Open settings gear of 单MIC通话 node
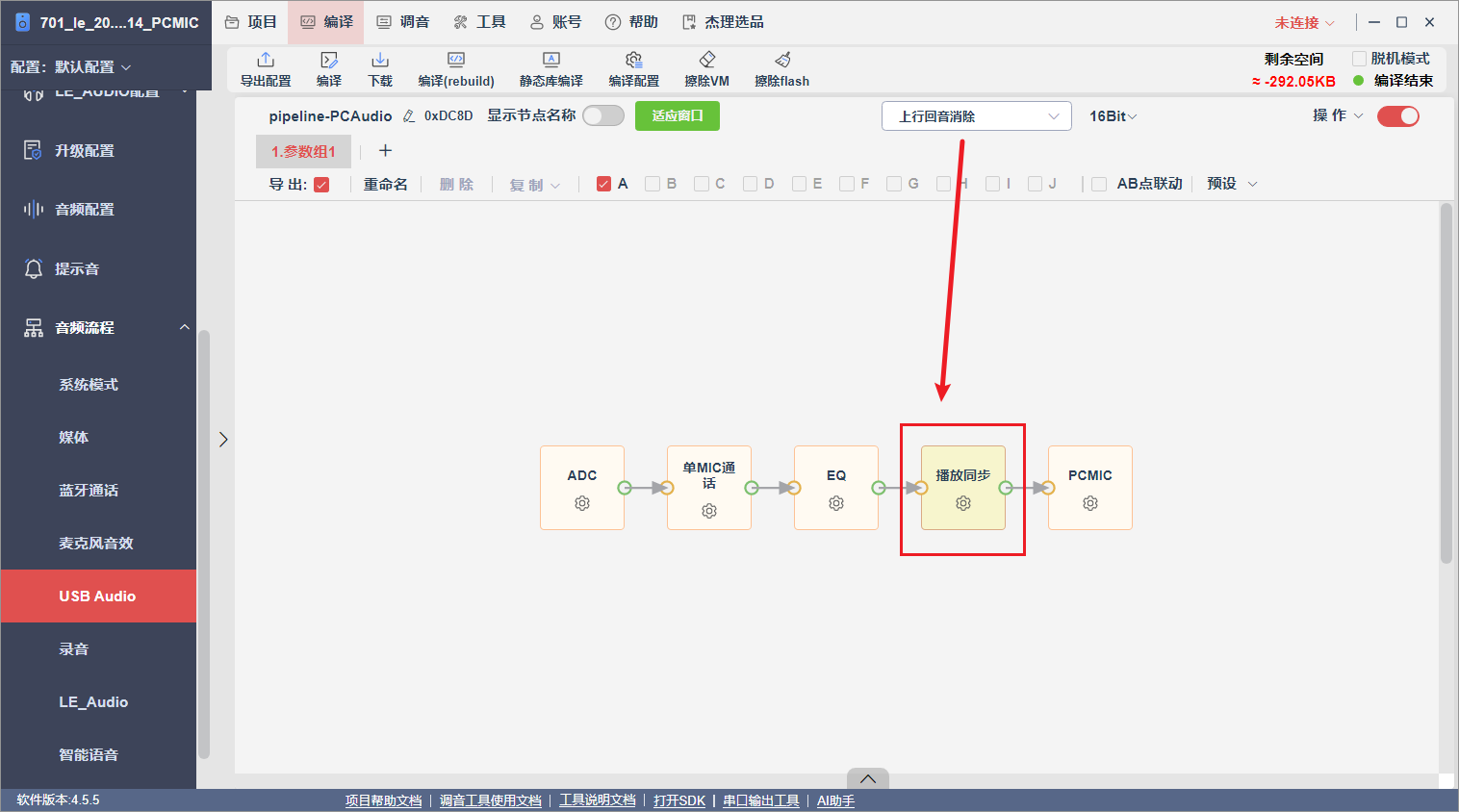Screen dimensions: 1459x812 point(709,511)
